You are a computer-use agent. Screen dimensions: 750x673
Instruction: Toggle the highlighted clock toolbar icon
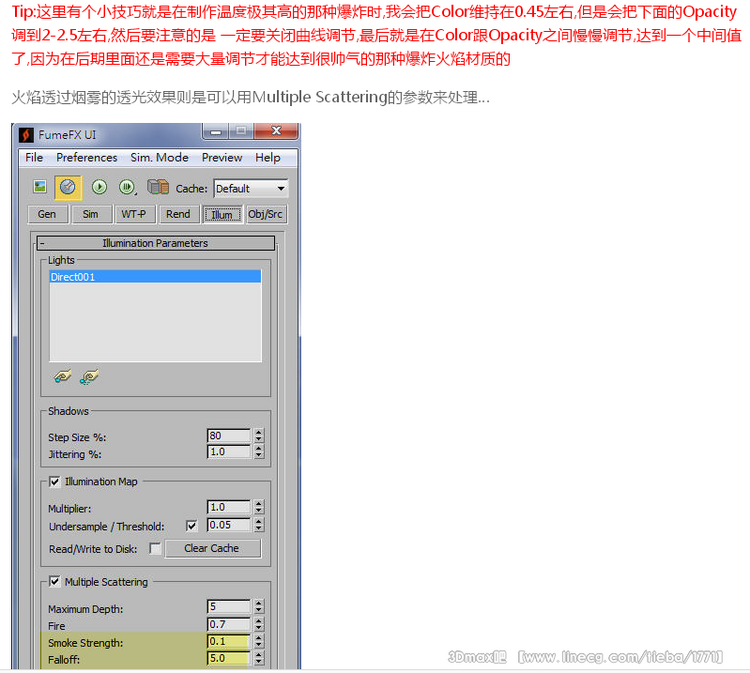coord(68,187)
